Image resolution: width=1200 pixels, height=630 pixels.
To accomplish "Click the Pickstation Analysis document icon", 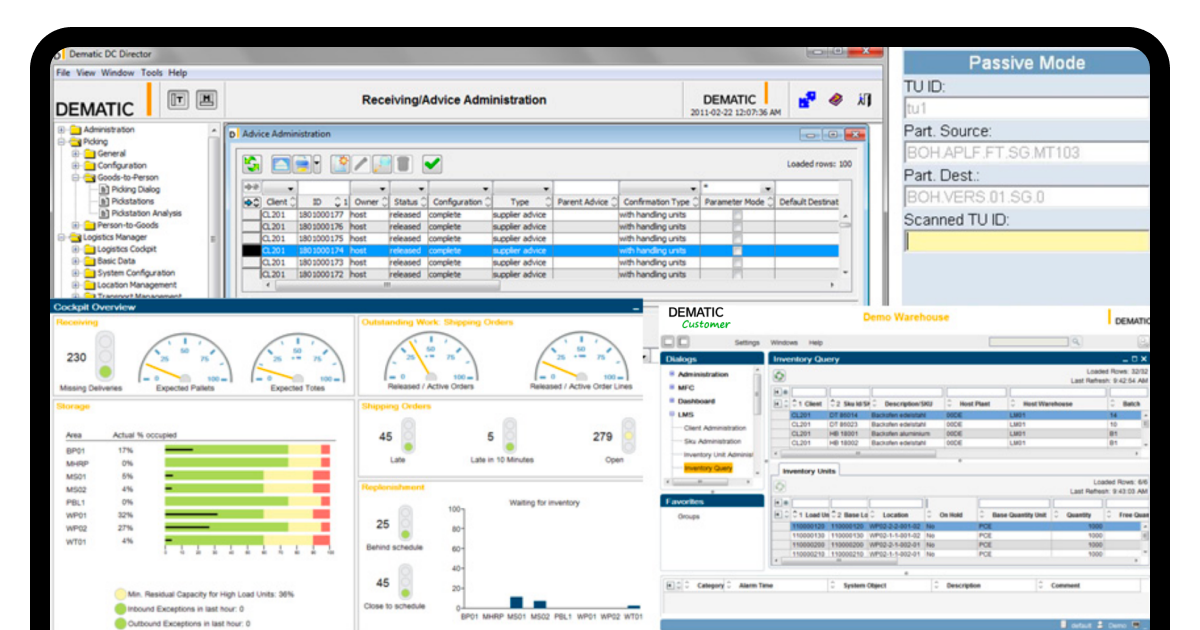I will pyautogui.click(x=103, y=213).
